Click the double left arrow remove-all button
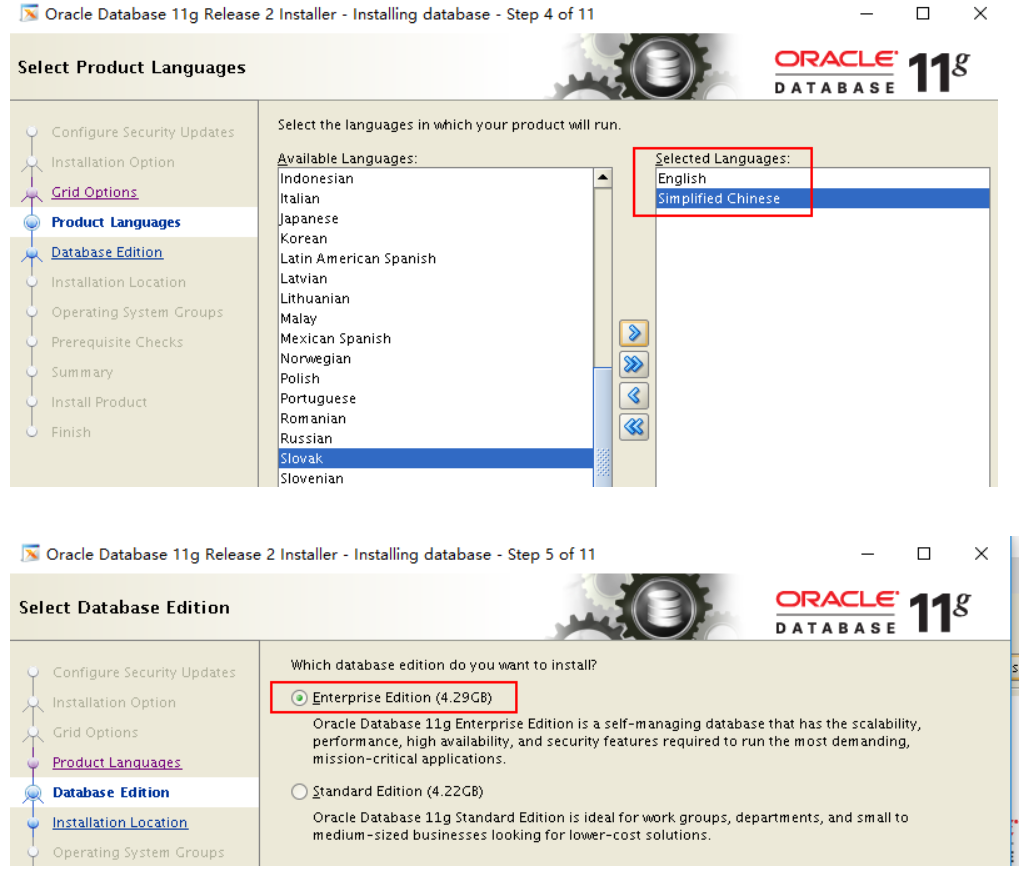This screenshot has width=1029, height=874. point(633,427)
